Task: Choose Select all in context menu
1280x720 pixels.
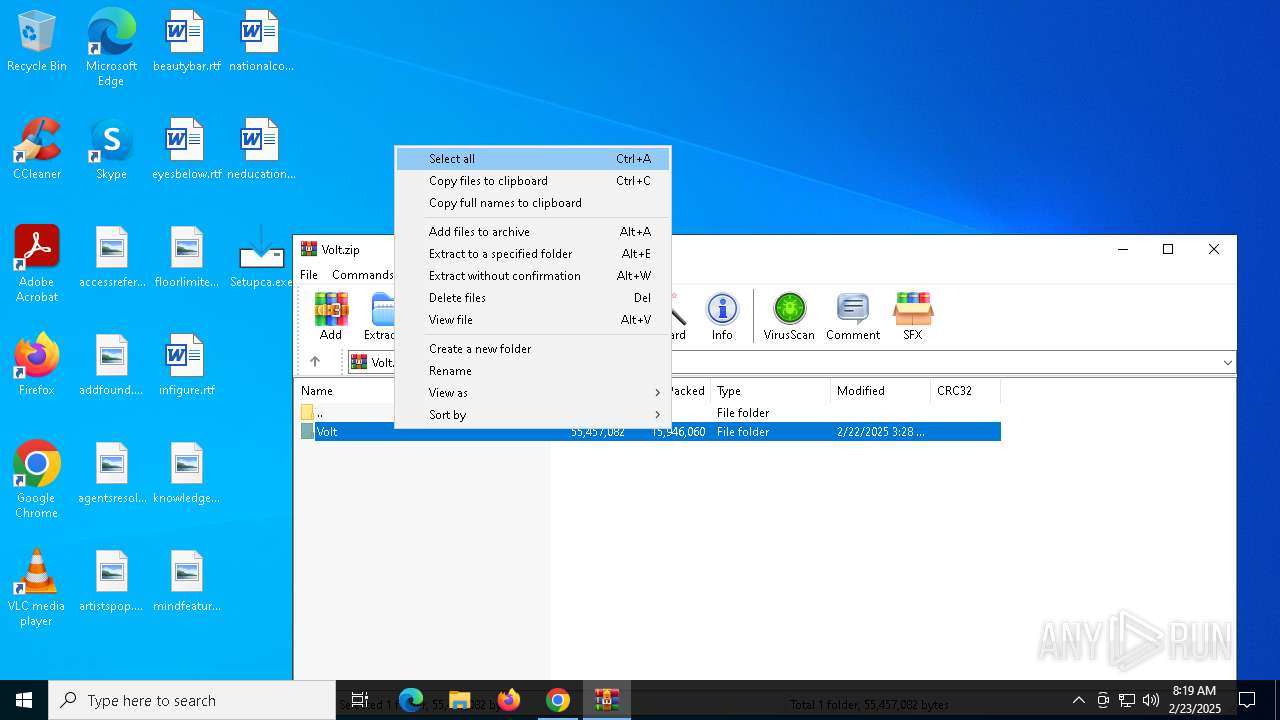Action: 533,159
